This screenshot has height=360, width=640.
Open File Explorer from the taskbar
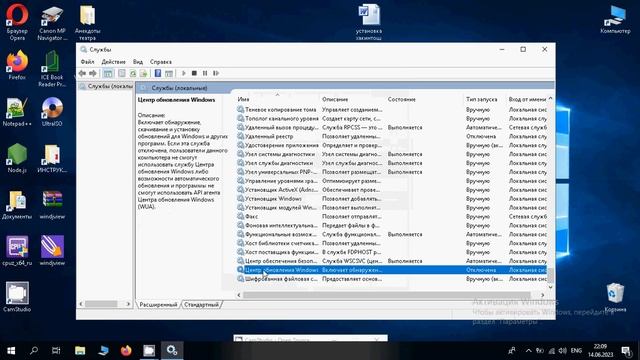tap(80, 350)
